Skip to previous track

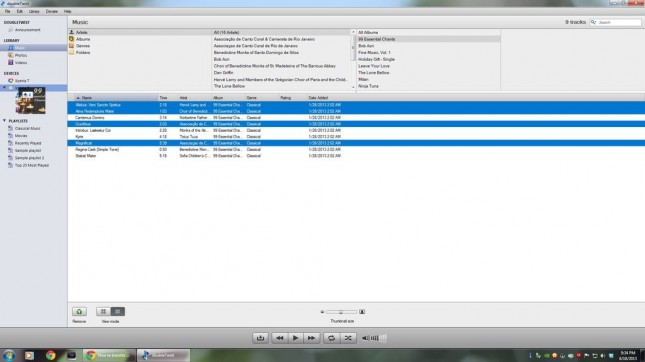click(x=280, y=338)
